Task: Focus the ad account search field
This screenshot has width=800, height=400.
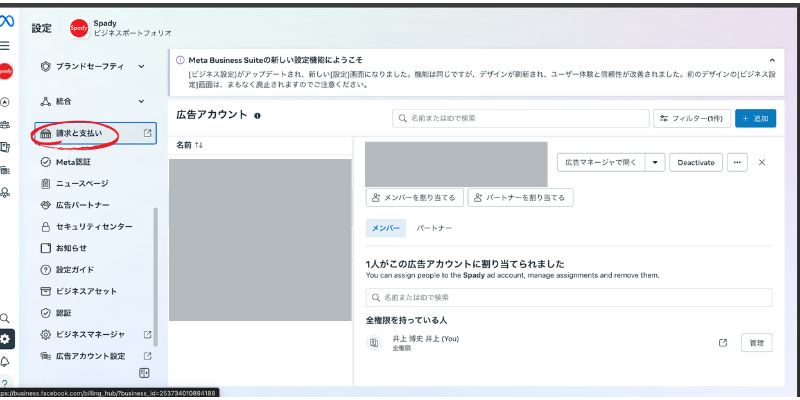Action: (521, 118)
